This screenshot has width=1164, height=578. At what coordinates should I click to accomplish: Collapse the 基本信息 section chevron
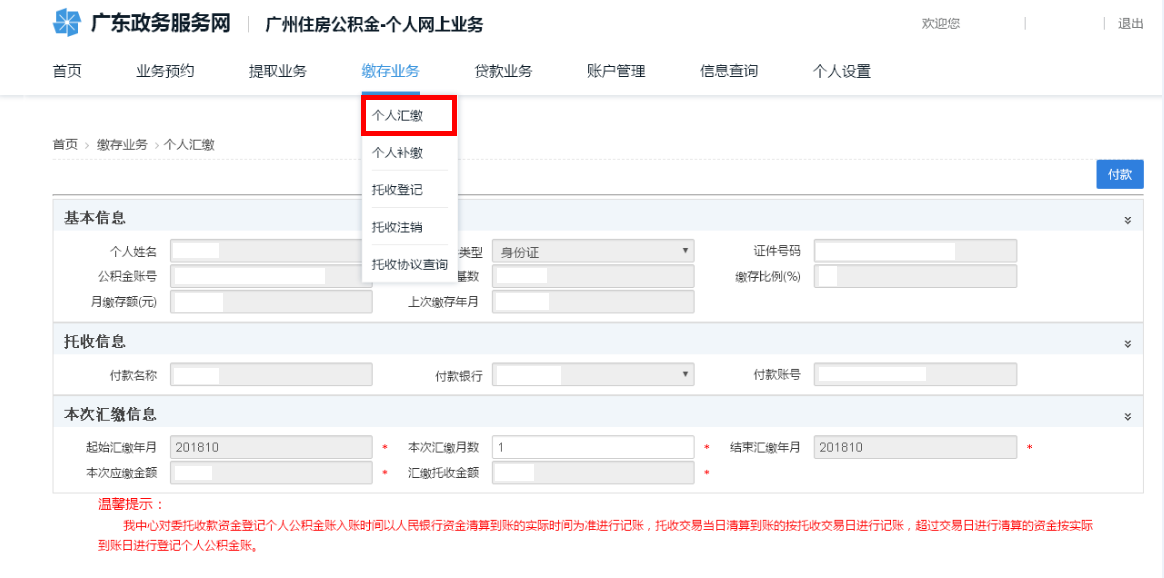[1127, 220]
